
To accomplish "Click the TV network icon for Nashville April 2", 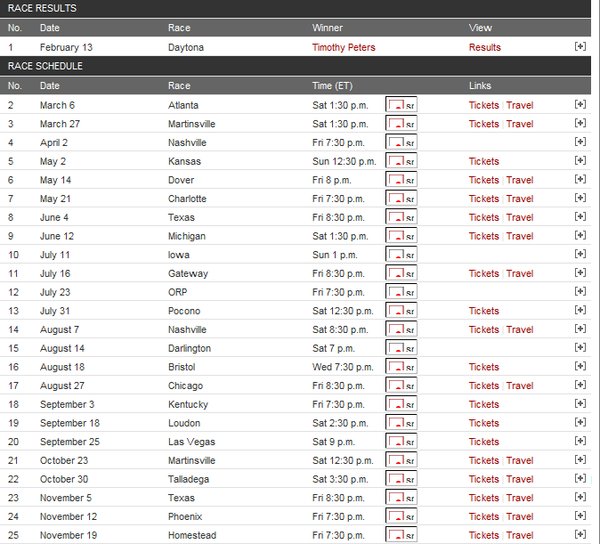I will tap(401, 142).
